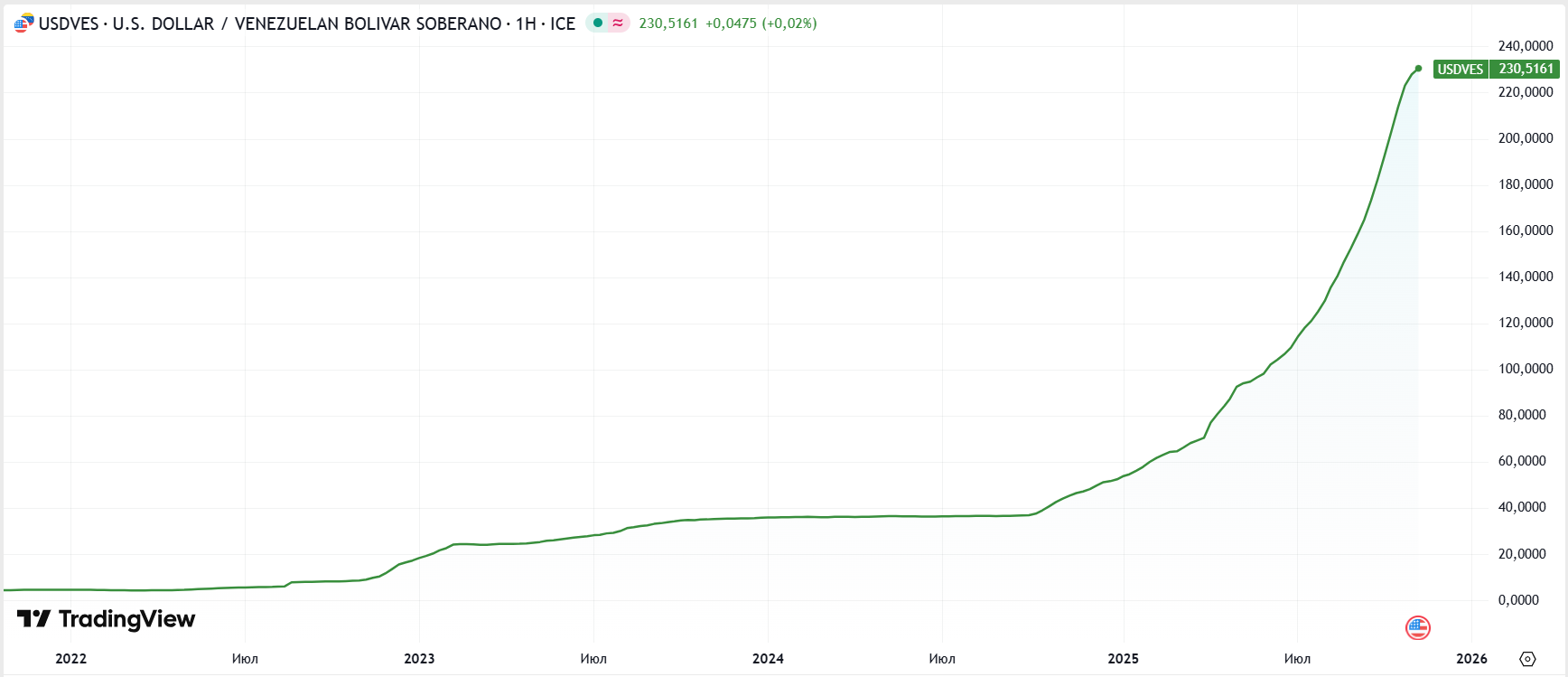Click the pink delayed-data wave icon

[618, 24]
